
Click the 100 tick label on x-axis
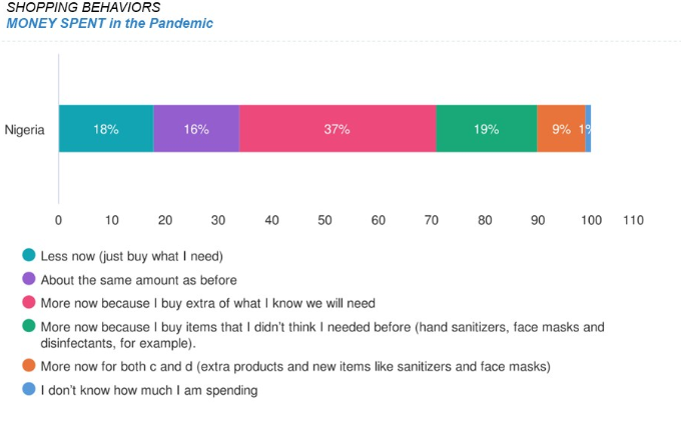pos(591,220)
